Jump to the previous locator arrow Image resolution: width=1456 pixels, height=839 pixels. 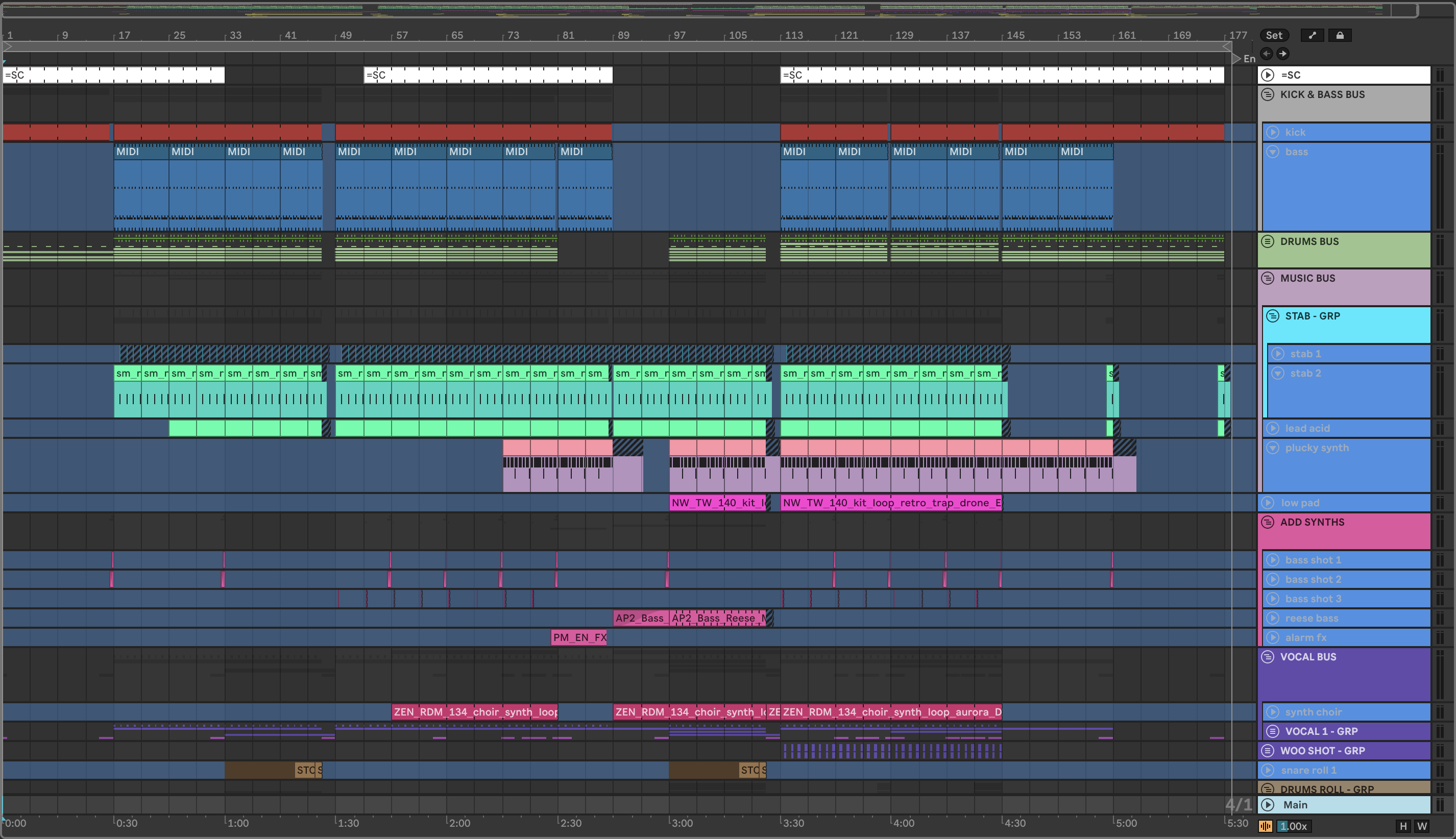coord(1267,54)
